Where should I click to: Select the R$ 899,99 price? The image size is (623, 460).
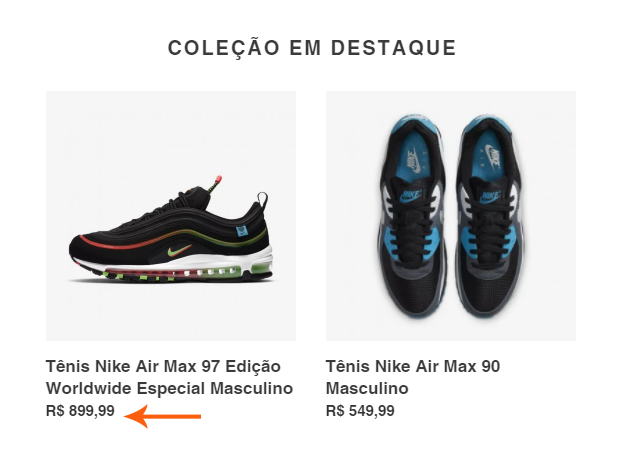tap(80, 410)
